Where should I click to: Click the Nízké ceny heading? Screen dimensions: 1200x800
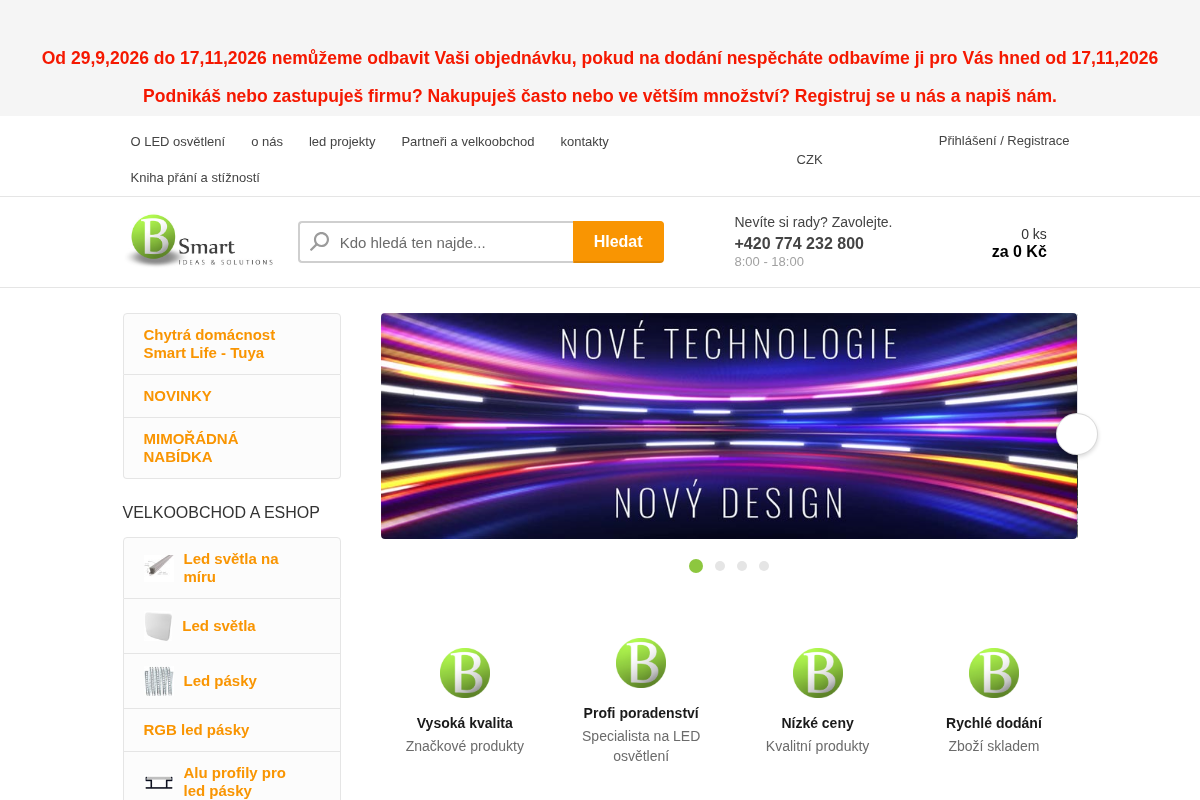pos(818,723)
